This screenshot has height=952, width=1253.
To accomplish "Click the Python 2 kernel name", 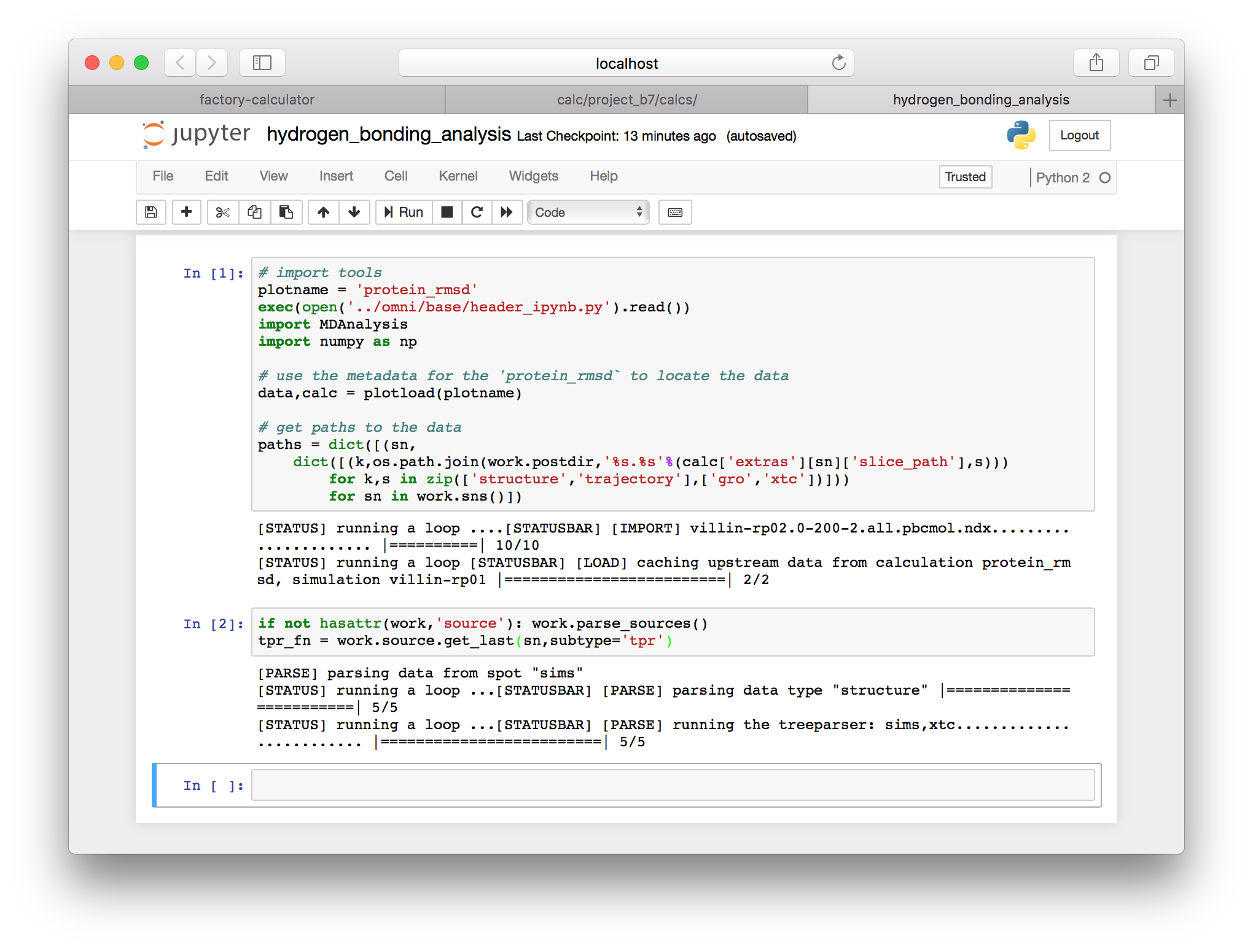I will click(1063, 178).
